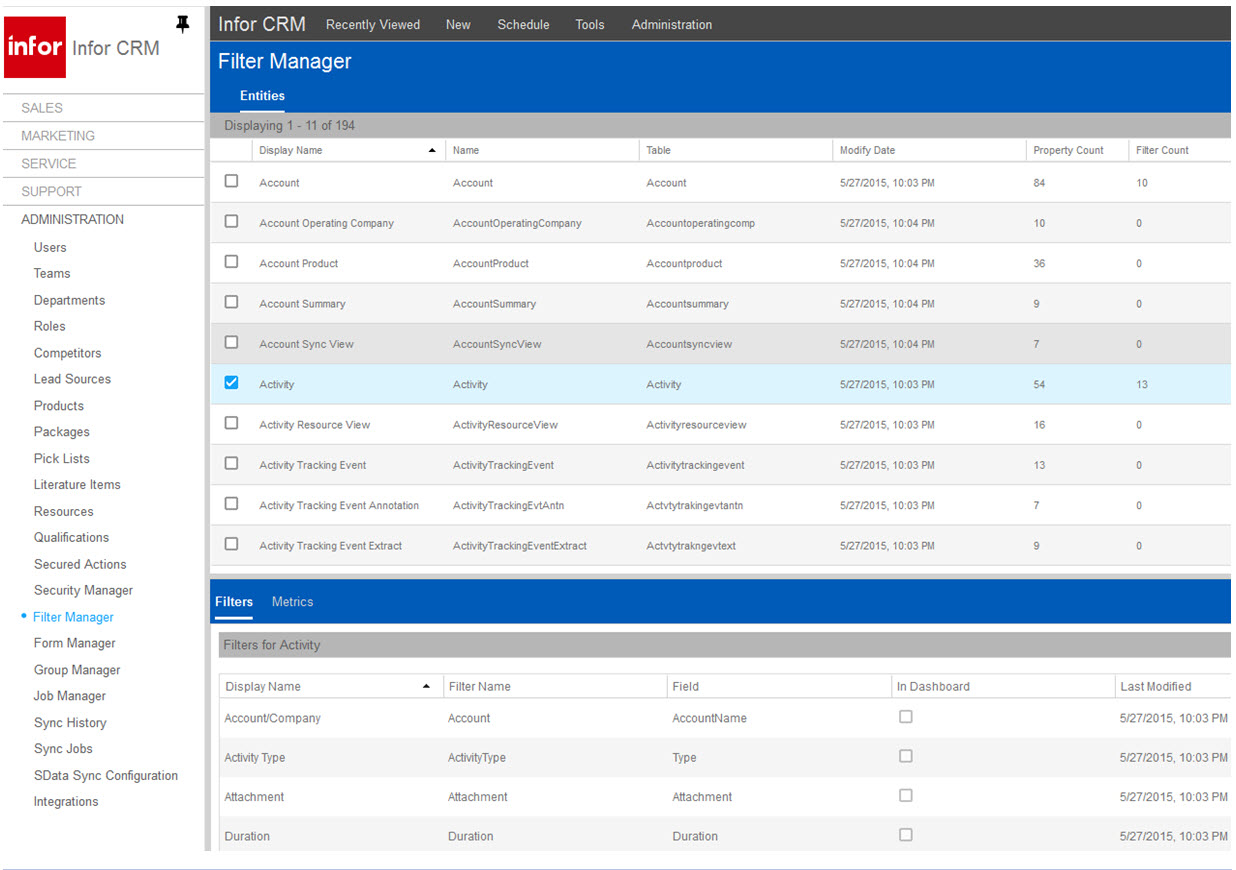The height and width of the screenshot is (870, 1236).
Task: Switch to the Metrics tab
Action: [x=292, y=602]
